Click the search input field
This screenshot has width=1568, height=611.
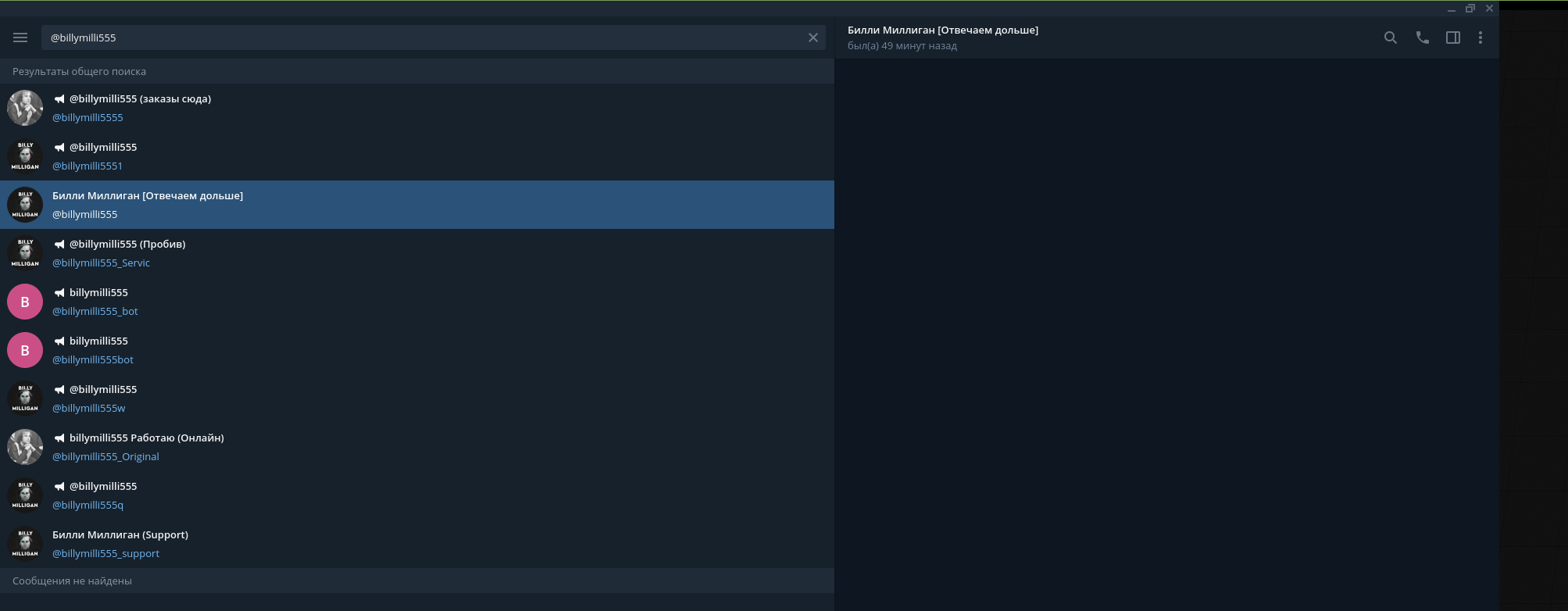point(422,38)
